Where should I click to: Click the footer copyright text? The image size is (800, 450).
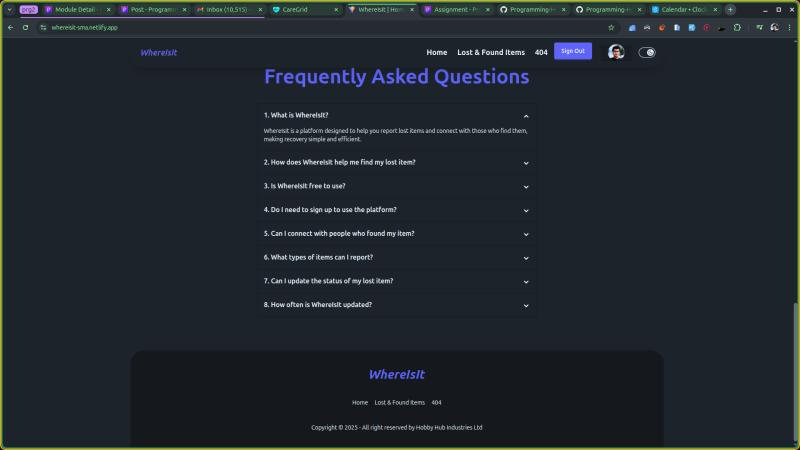[x=396, y=428]
